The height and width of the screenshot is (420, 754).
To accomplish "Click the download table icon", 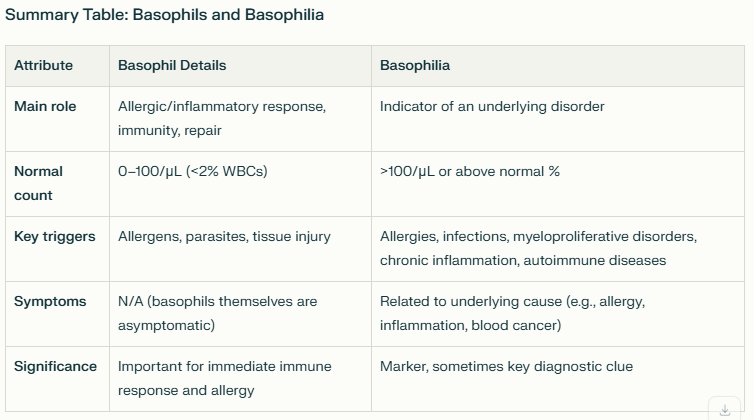I will pos(725,409).
